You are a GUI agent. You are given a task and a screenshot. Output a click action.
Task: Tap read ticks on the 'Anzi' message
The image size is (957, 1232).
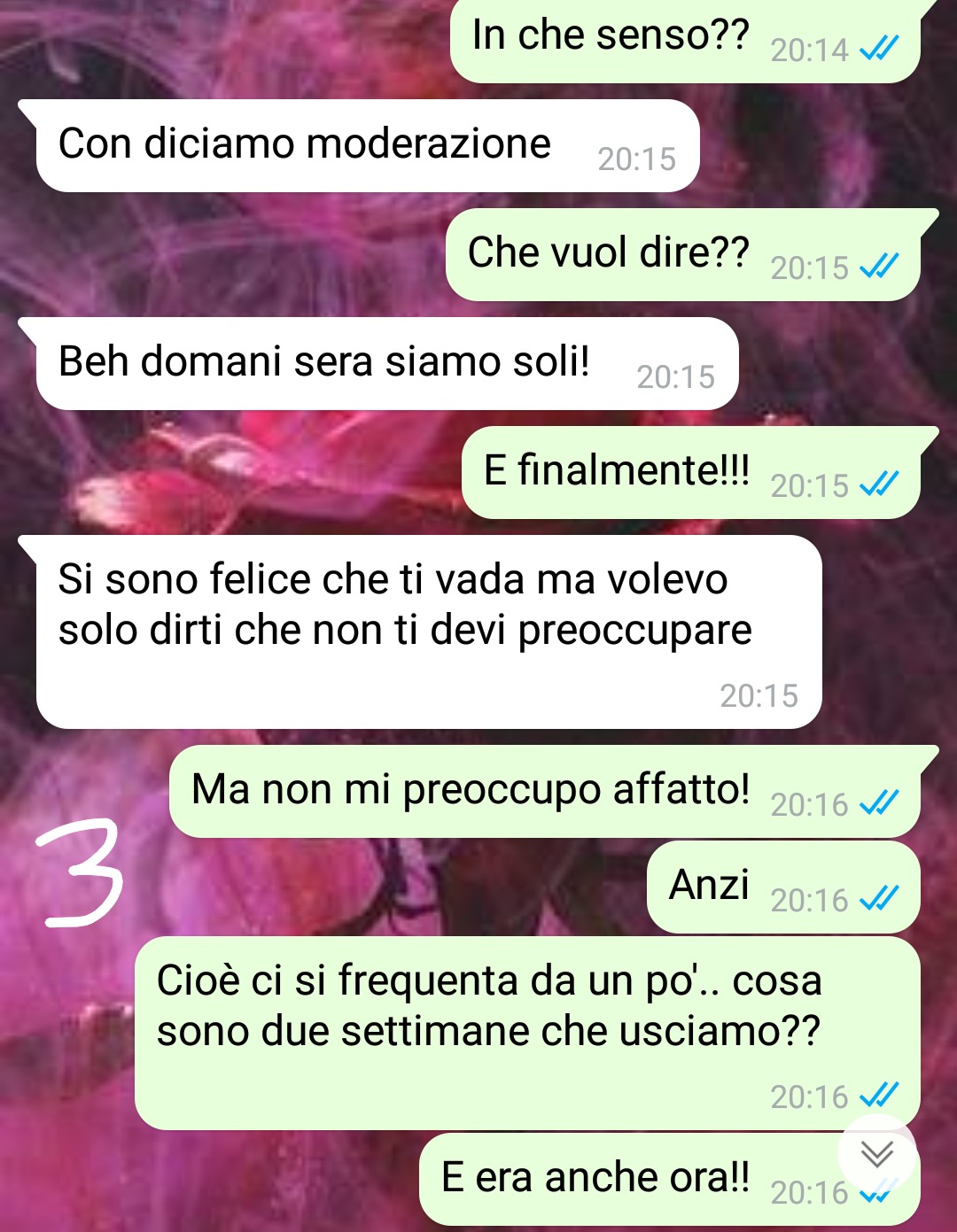(880, 900)
